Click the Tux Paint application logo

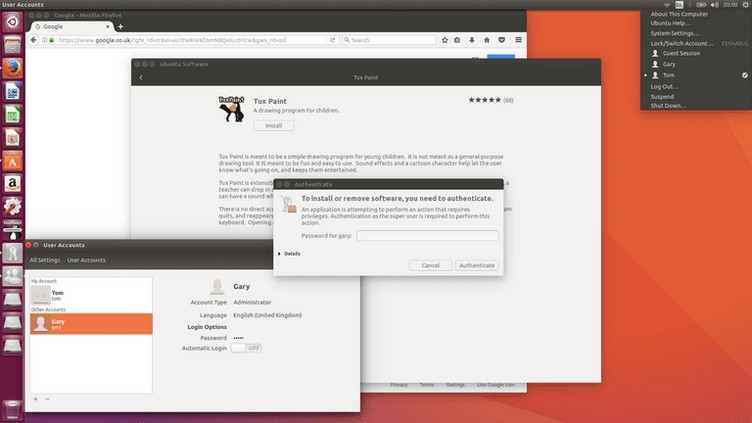tap(232, 109)
